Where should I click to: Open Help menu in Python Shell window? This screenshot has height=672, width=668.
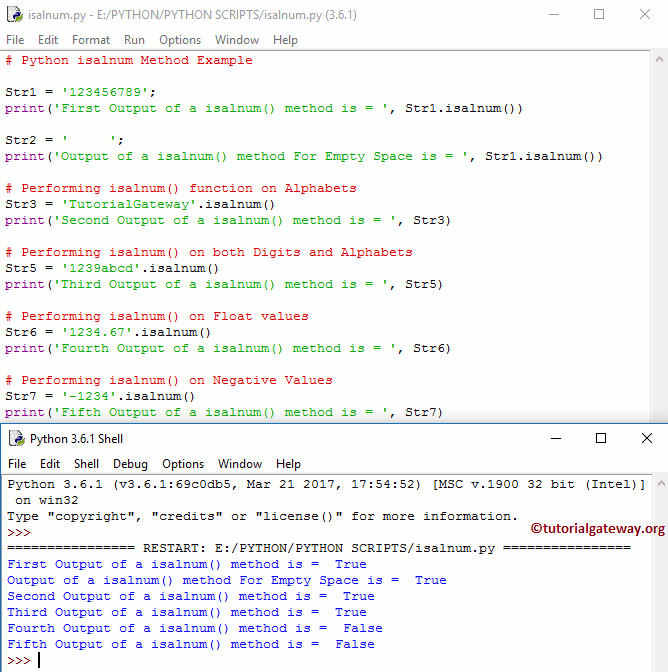pyautogui.click(x=288, y=464)
